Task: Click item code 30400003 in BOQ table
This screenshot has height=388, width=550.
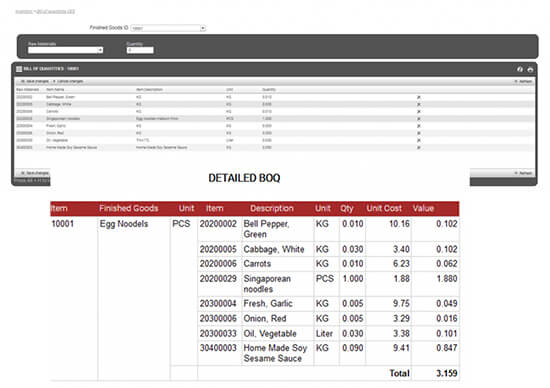Action: pos(218,348)
